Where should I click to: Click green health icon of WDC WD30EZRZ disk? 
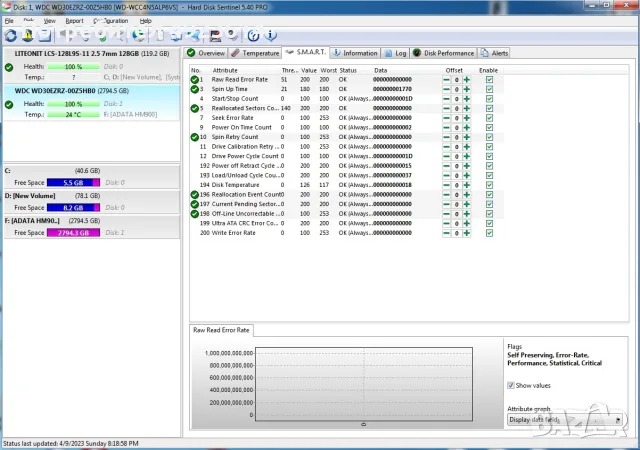point(9,105)
